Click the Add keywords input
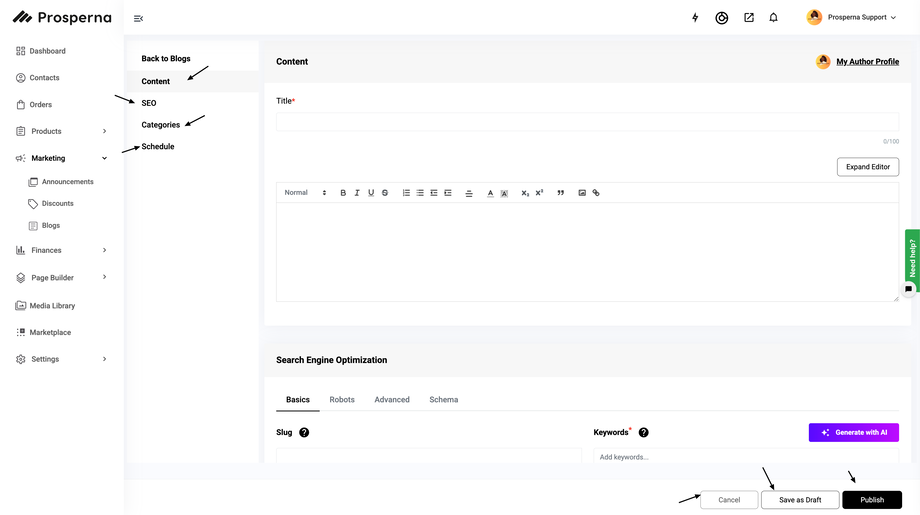This screenshot has height=515, width=920. [x=746, y=457]
